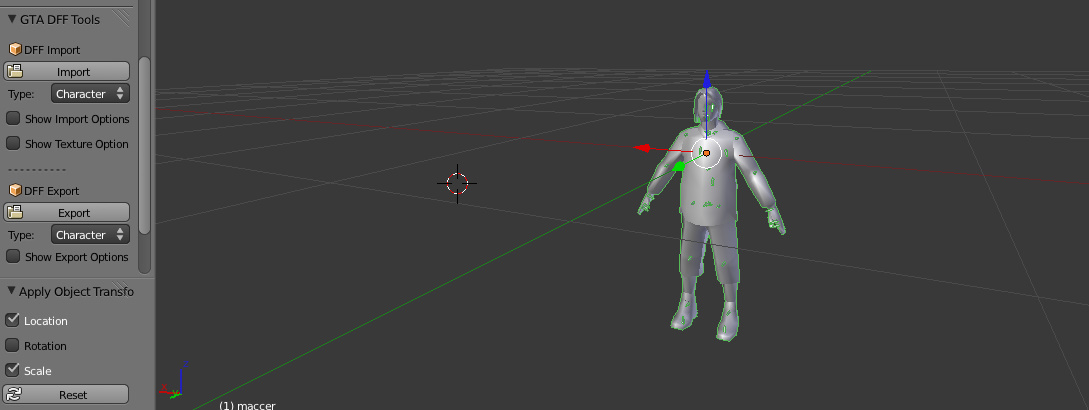Collapse the GTA DFF Tools panel
This screenshot has height=410, width=1089.
[x=12, y=19]
